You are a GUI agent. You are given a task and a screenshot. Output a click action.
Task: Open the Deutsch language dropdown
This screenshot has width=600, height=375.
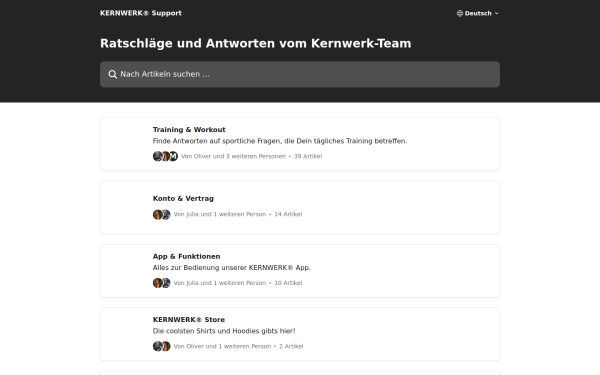click(478, 13)
